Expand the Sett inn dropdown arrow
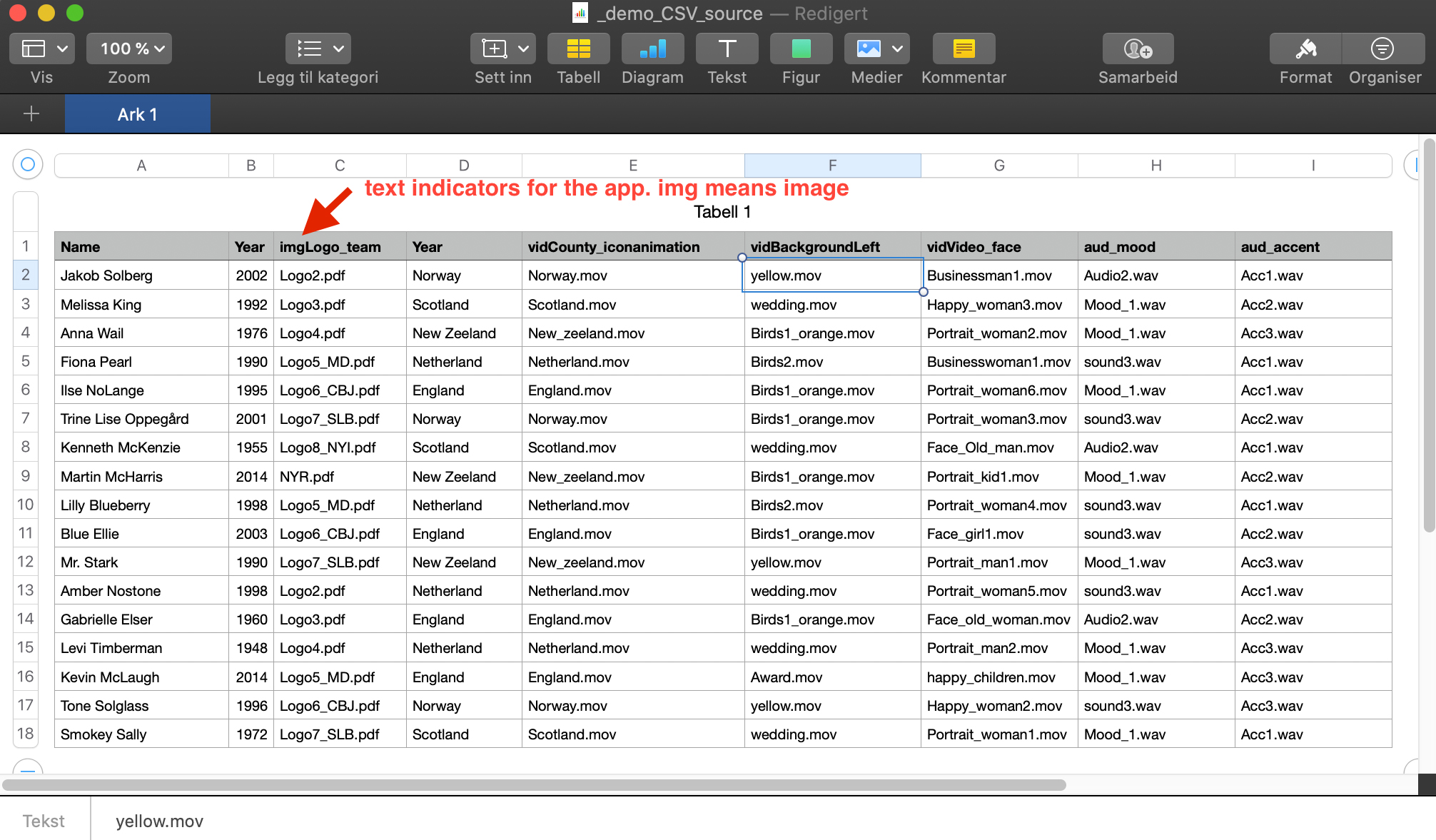 tap(523, 49)
